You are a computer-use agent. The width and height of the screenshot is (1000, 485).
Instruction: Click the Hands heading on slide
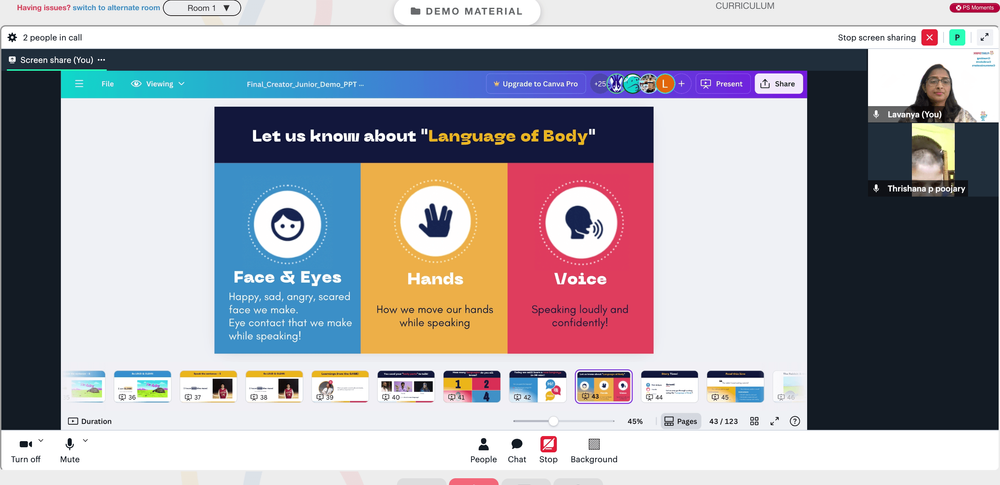click(x=435, y=279)
